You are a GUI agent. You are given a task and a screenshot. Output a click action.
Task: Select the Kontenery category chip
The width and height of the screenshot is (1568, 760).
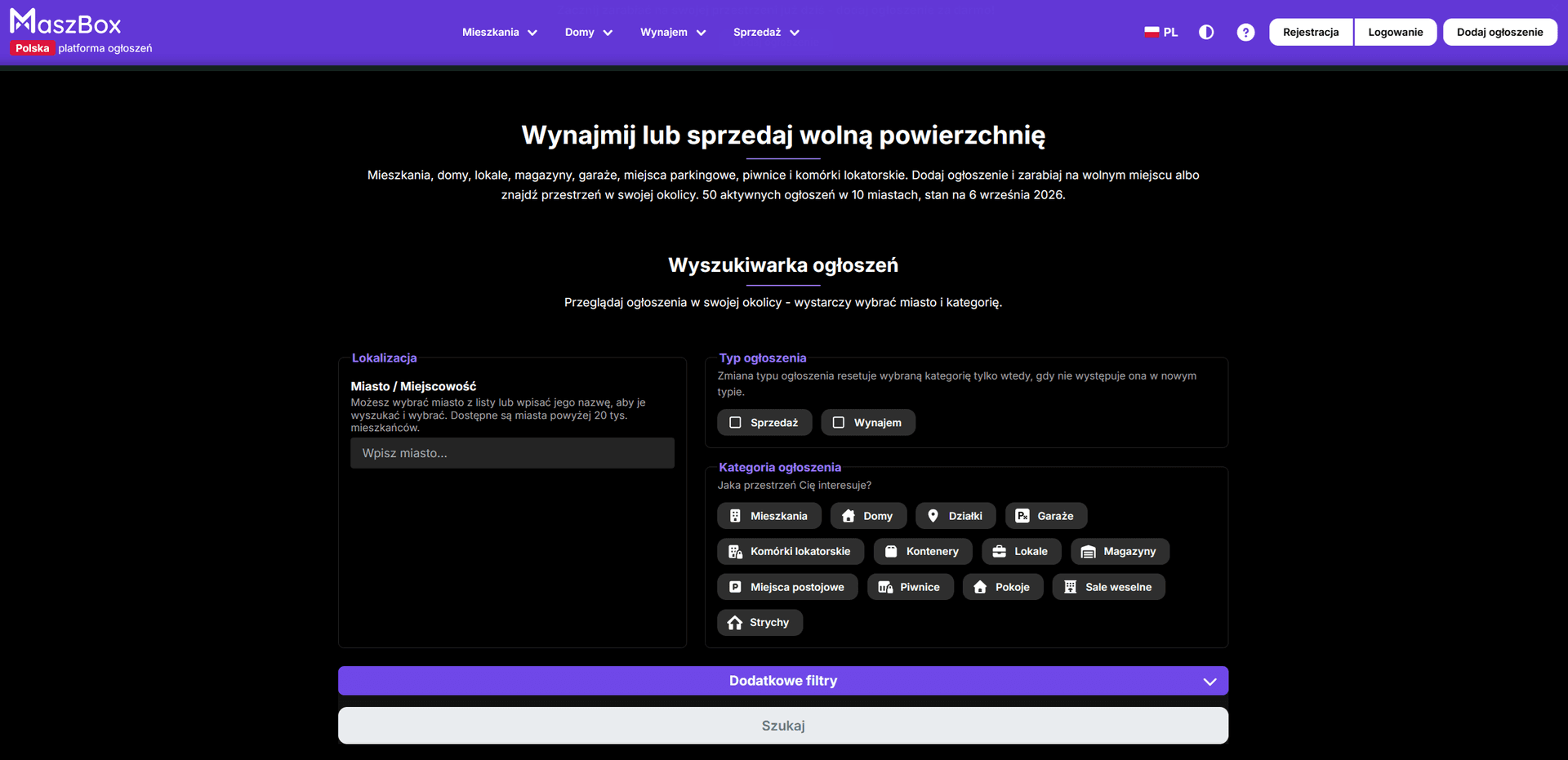point(923,552)
